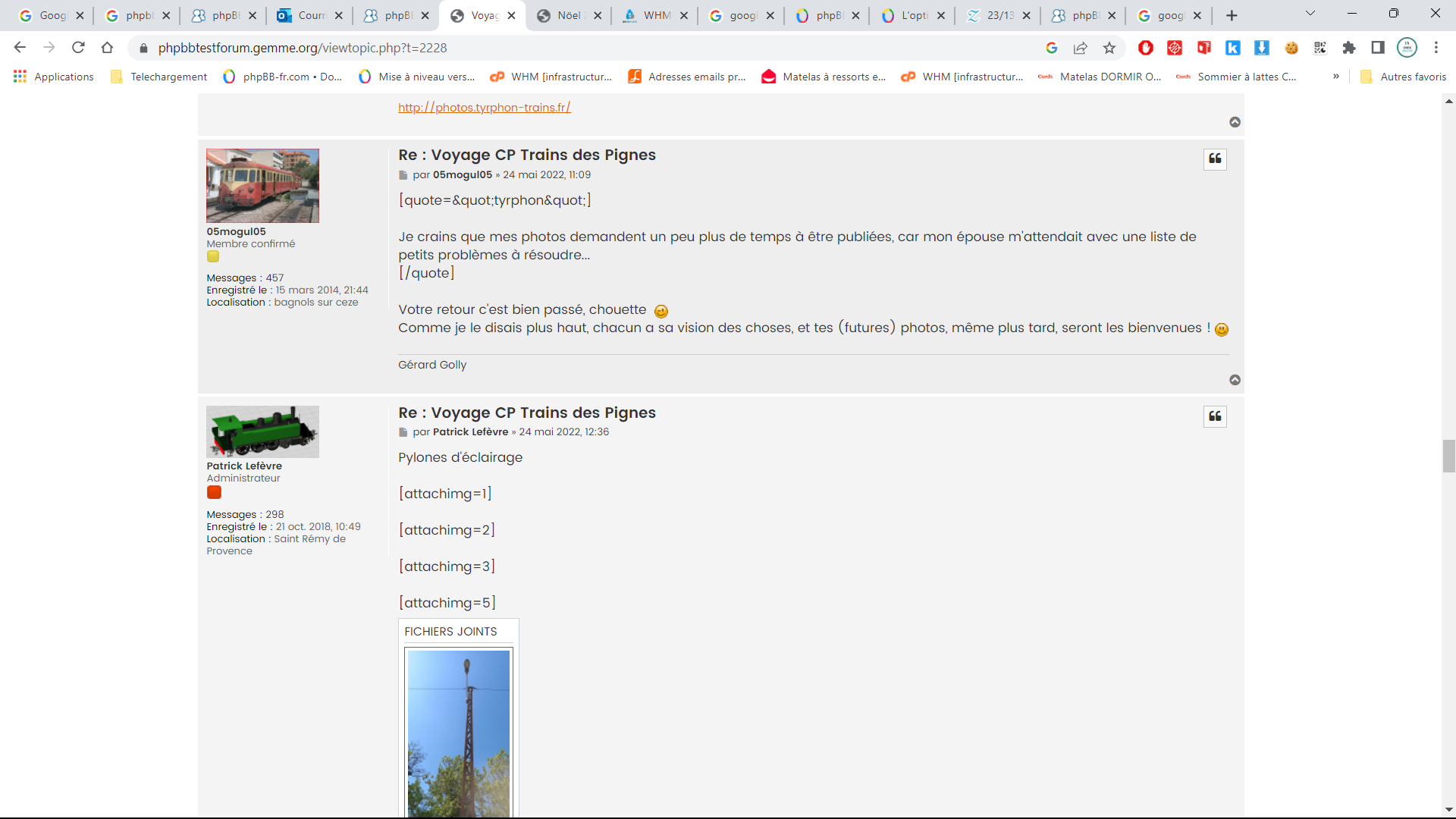1456x819 pixels.
Task: Jump to top from 05mogul05 post
Action: pyautogui.click(x=1235, y=380)
